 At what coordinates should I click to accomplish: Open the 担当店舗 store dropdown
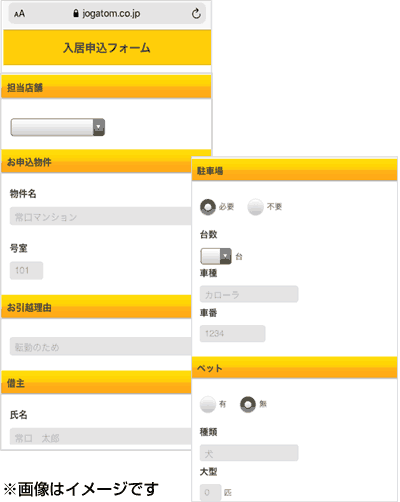point(58,127)
